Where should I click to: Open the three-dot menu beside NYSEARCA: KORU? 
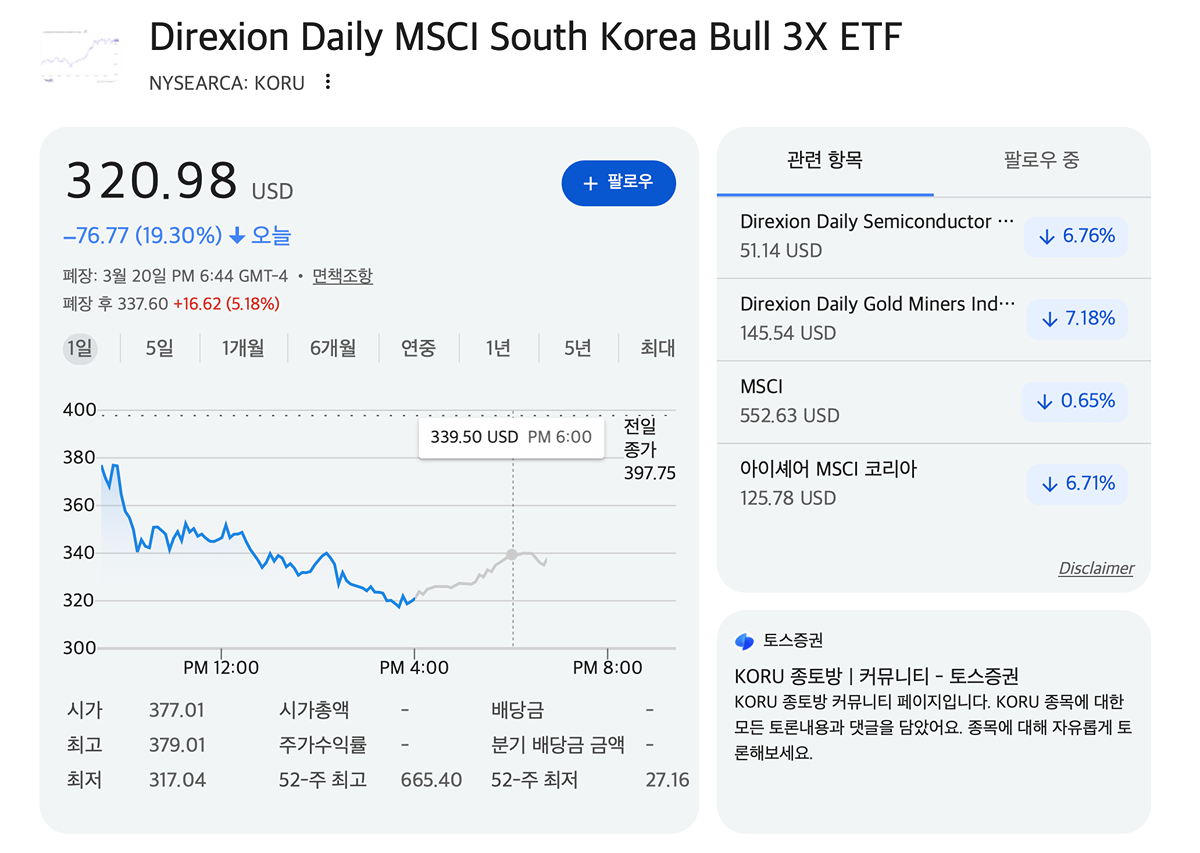click(x=328, y=82)
